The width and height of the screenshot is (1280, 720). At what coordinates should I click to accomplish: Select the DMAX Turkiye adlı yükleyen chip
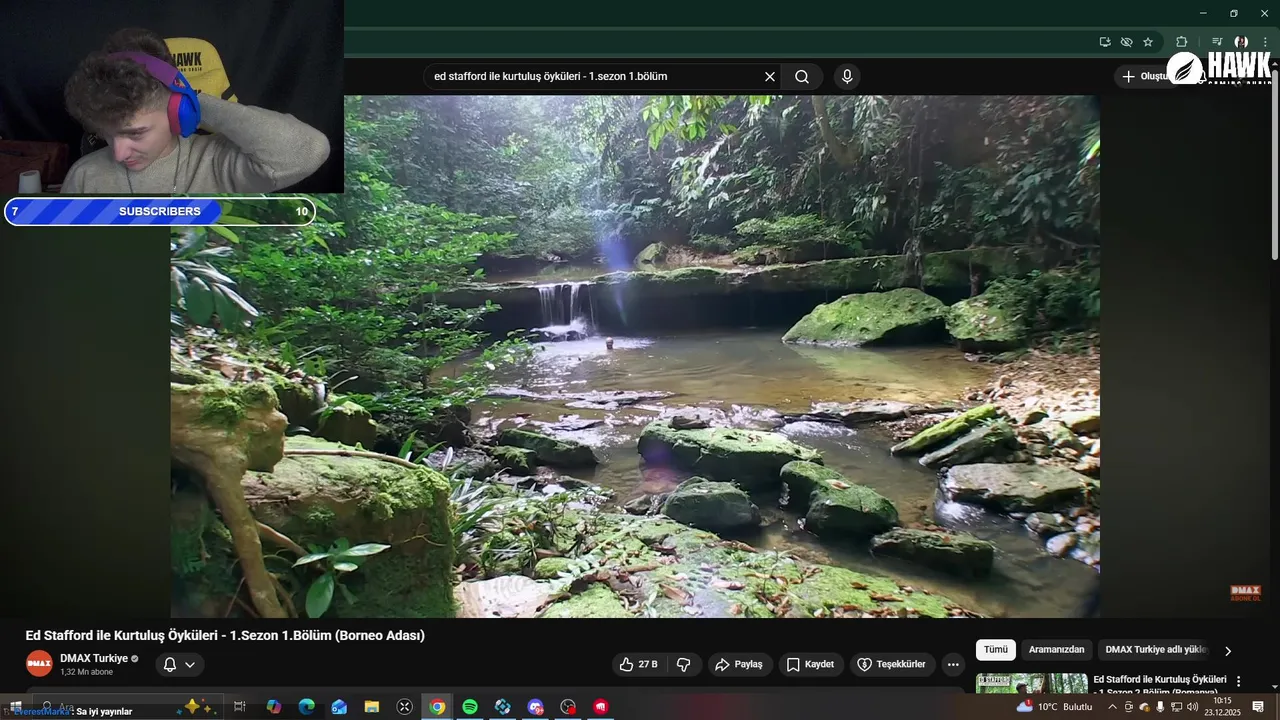(x=1155, y=650)
